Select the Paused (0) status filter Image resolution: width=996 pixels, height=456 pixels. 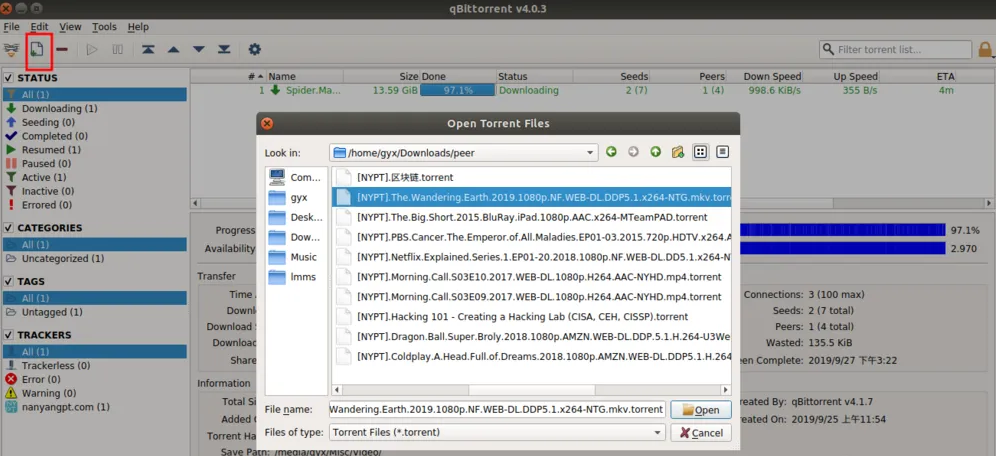95,163
